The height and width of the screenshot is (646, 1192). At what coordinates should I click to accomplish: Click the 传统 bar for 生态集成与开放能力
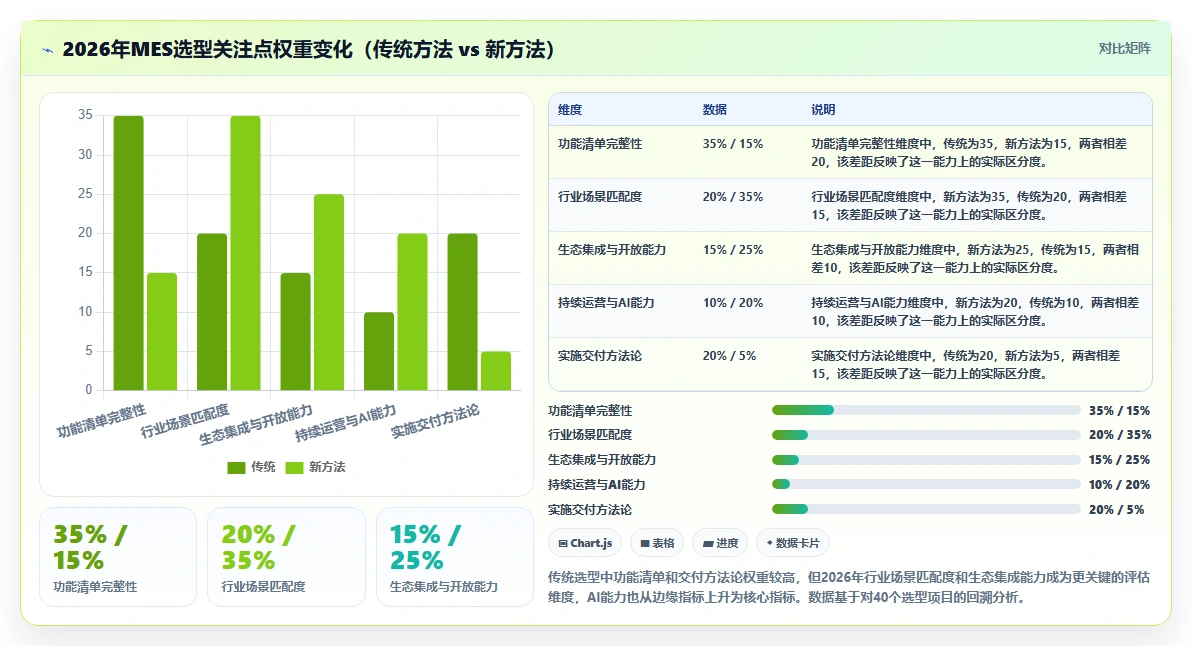pos(296,331)
